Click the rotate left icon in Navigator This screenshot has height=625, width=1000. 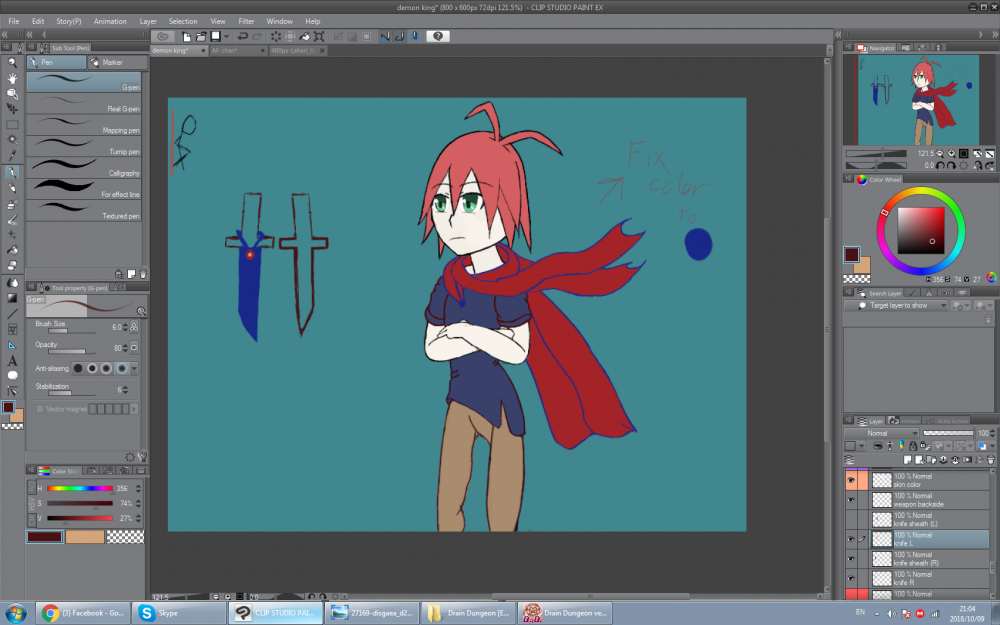click(x=940, y=165)
